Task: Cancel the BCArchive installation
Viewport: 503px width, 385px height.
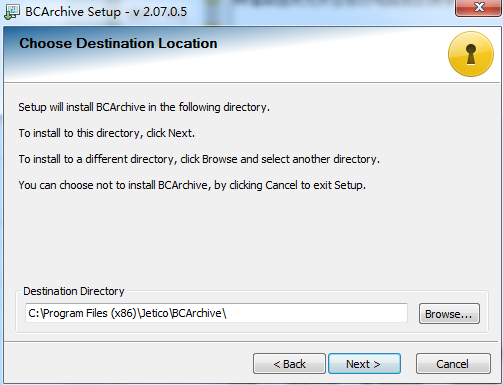Action: [x=453, y=364]
